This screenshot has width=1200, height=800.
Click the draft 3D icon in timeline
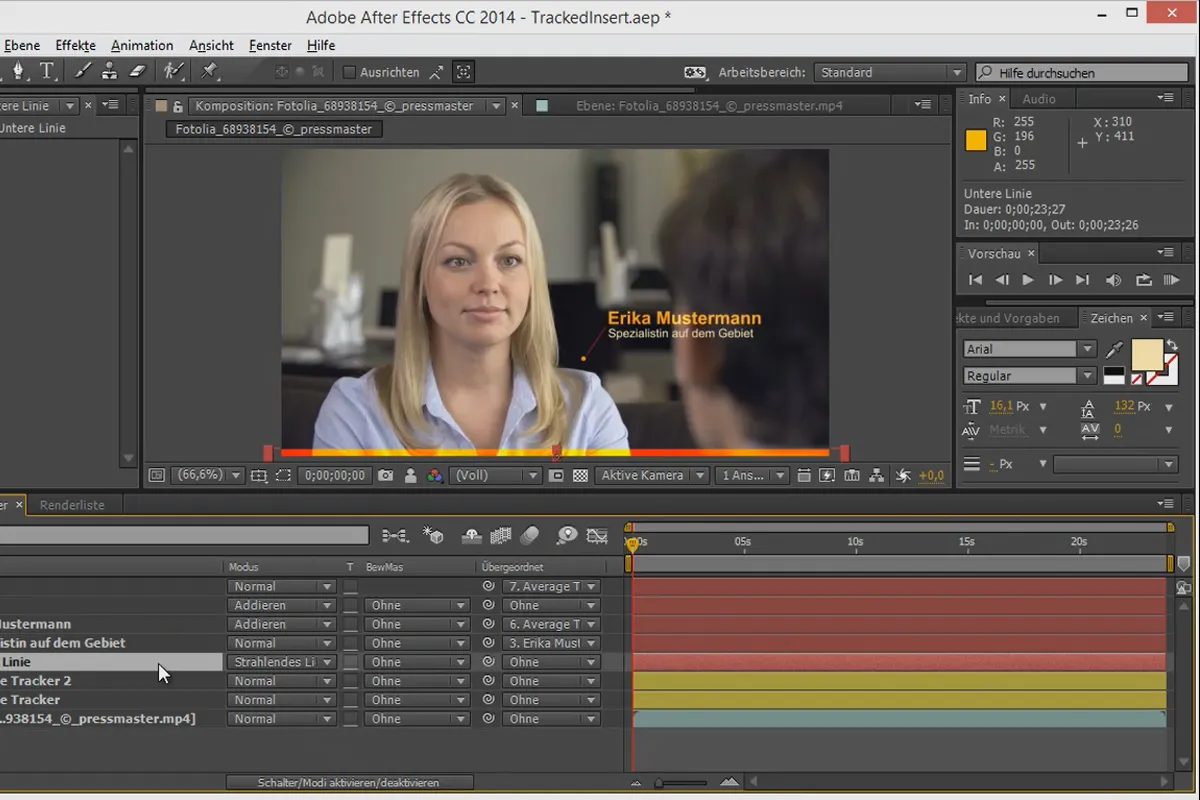tap(433, 536)
